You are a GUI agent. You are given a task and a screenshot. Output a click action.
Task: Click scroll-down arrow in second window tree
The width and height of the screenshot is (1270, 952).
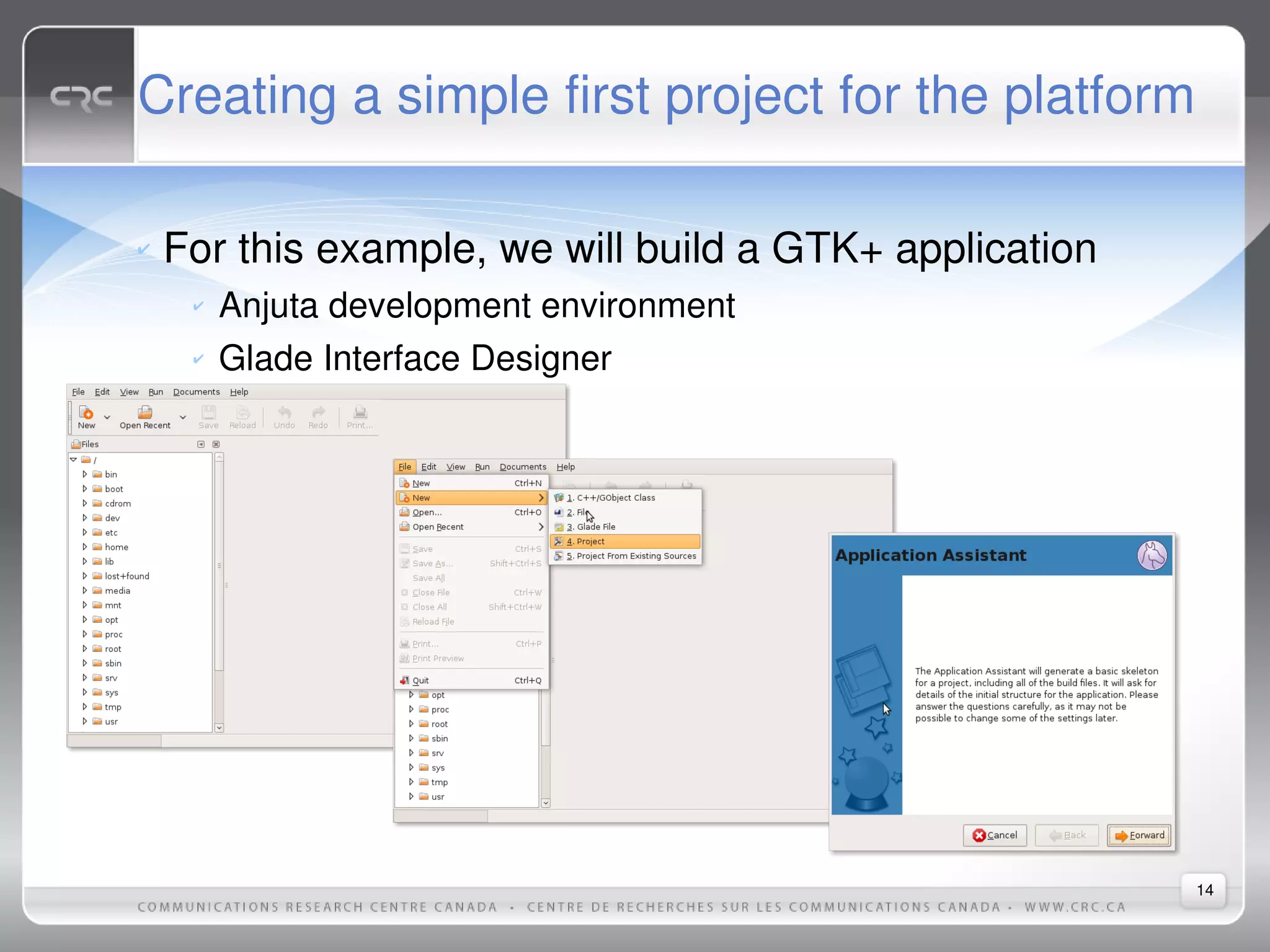(546, 803)
